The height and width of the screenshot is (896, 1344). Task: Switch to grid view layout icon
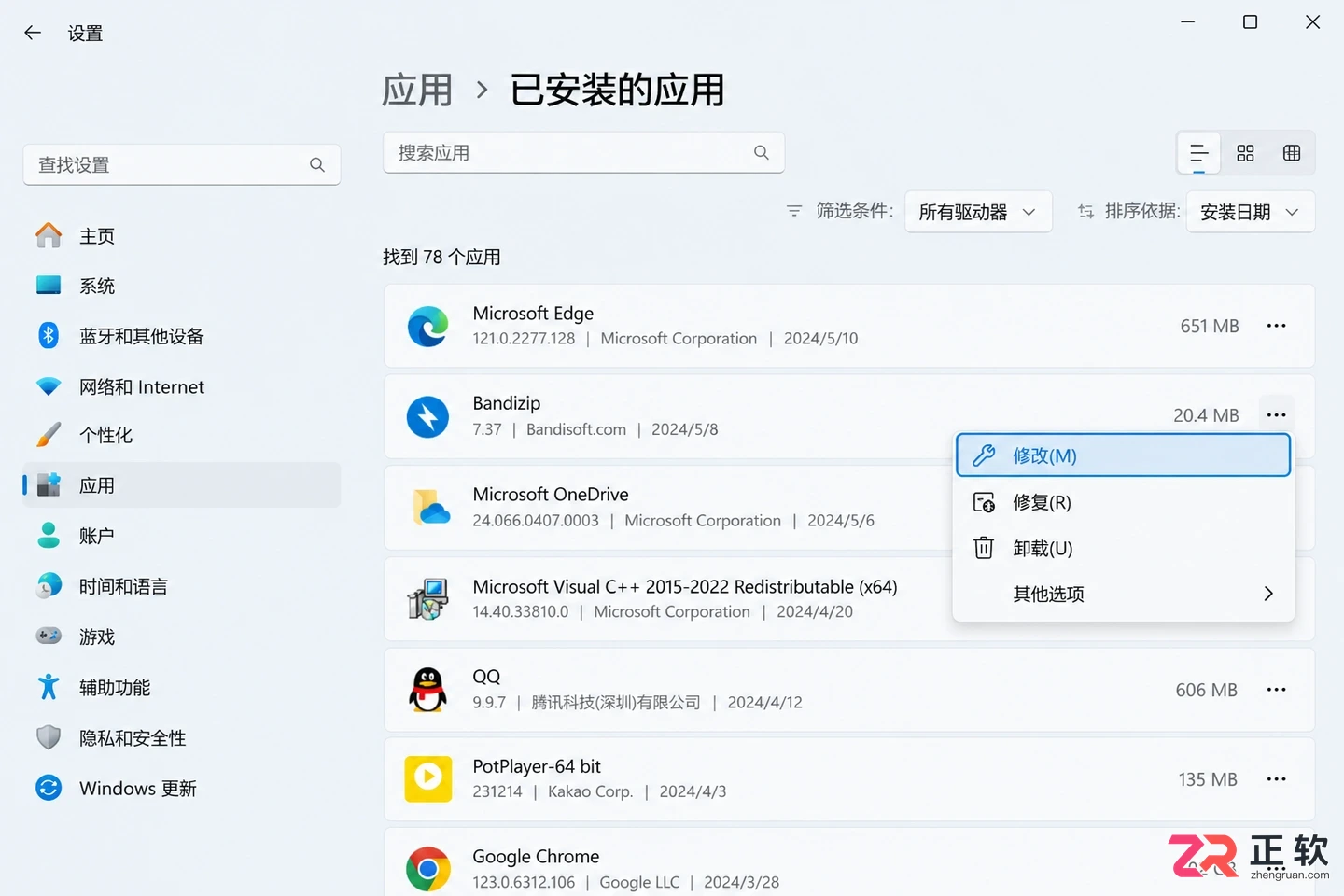tap(1245, 153)
